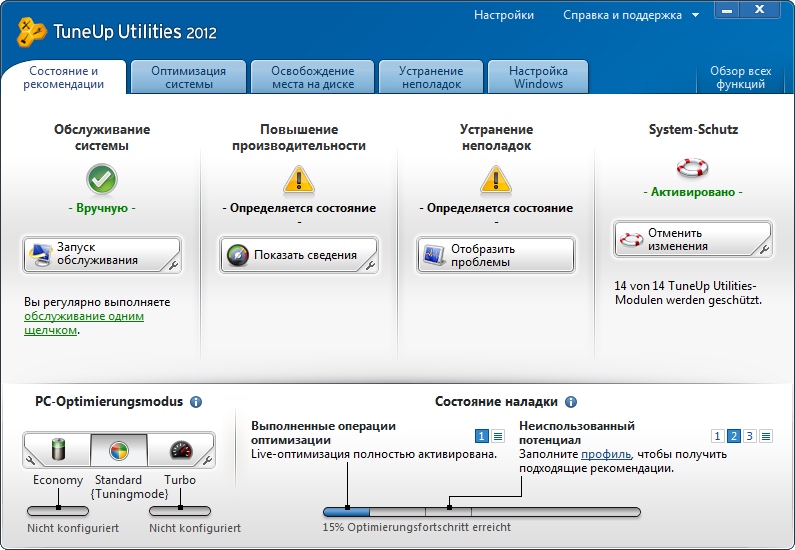This screenshot has width=795, height=550.
Task: Click Nicht konfiguriert label under Turbo
Action: 195,528
